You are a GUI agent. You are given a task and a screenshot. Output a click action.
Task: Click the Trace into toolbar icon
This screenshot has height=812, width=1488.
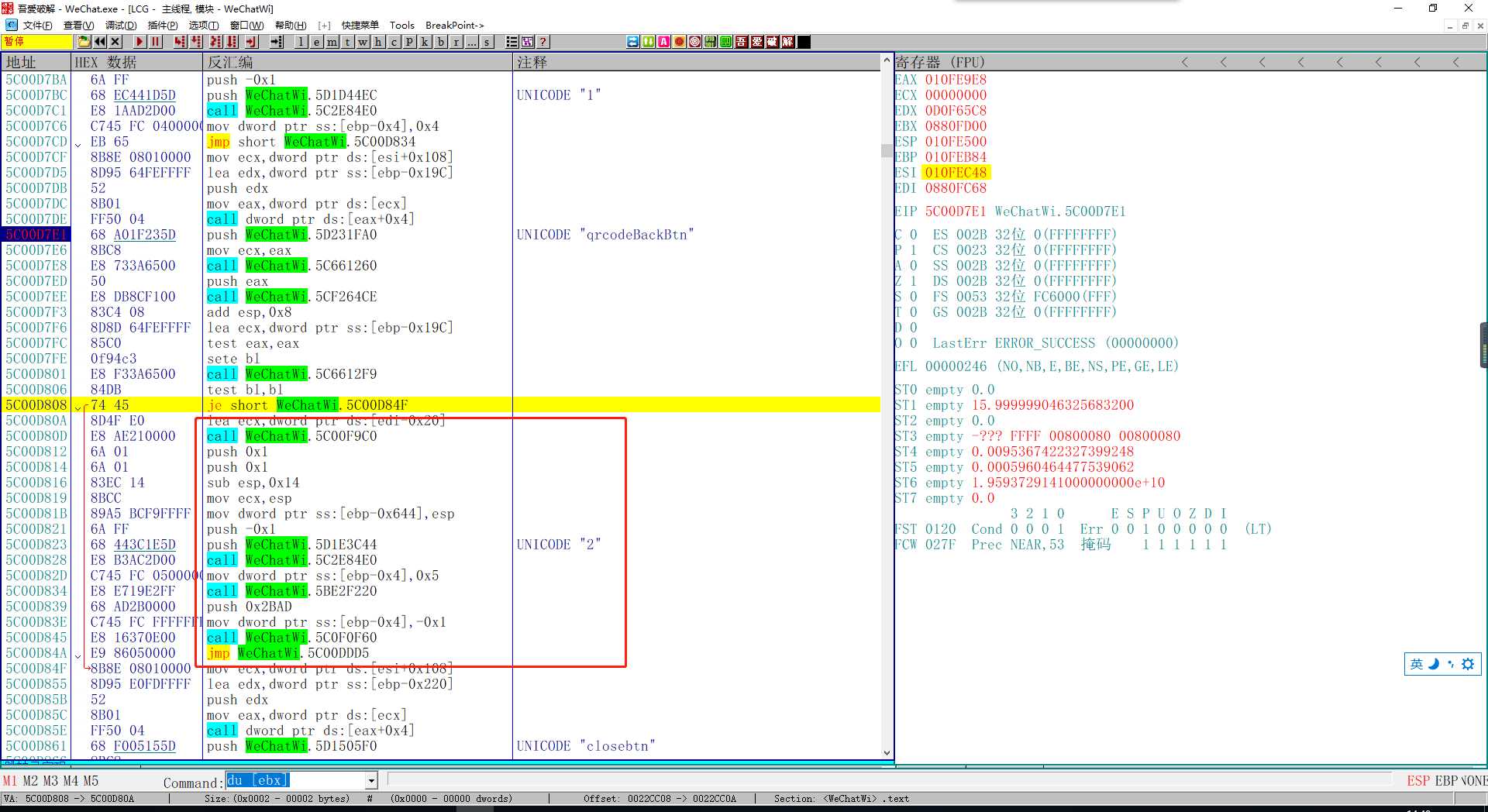click(x=215, y=42)
